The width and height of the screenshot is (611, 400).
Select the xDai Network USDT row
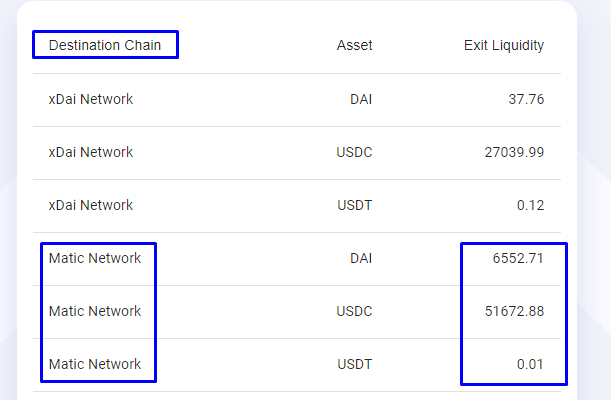297,206
